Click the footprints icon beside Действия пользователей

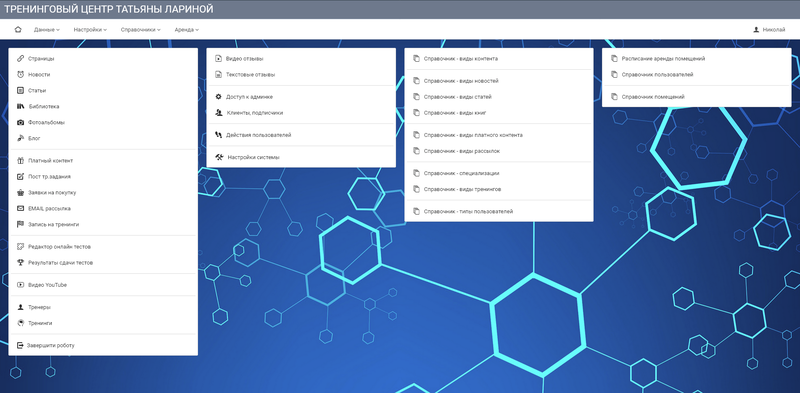[218, 135]
